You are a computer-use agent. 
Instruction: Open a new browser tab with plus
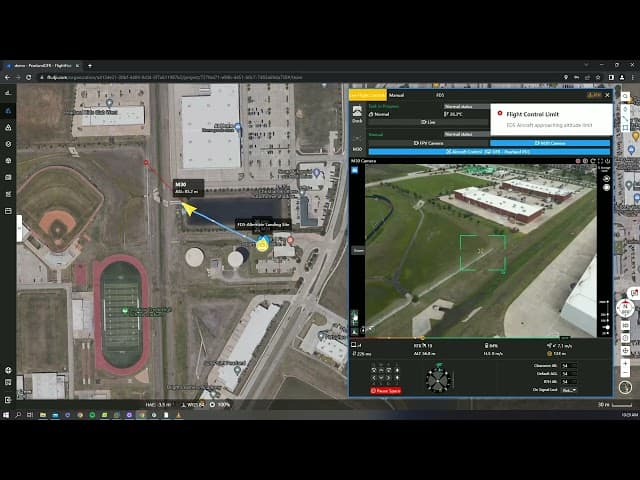click(x=90, y=66)
